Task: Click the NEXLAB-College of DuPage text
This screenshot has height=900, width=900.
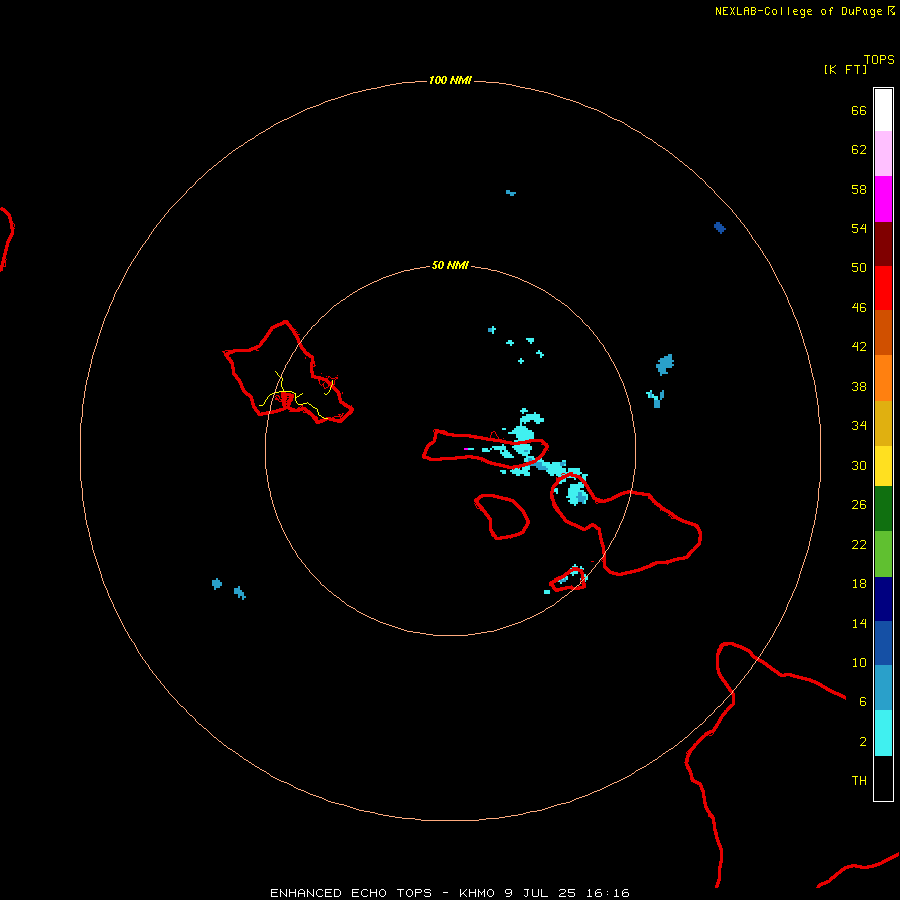Action: (x=798, y=11)
